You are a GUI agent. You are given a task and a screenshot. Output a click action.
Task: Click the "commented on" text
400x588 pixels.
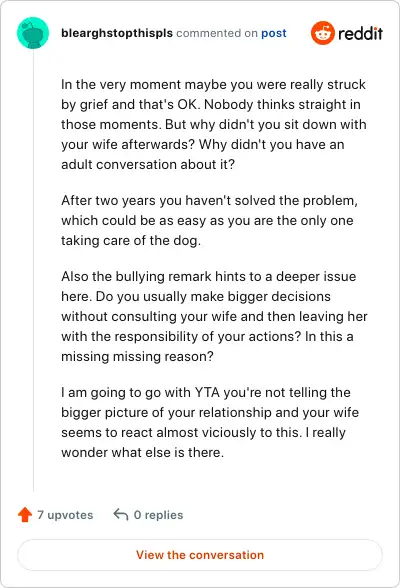[217, 33]
